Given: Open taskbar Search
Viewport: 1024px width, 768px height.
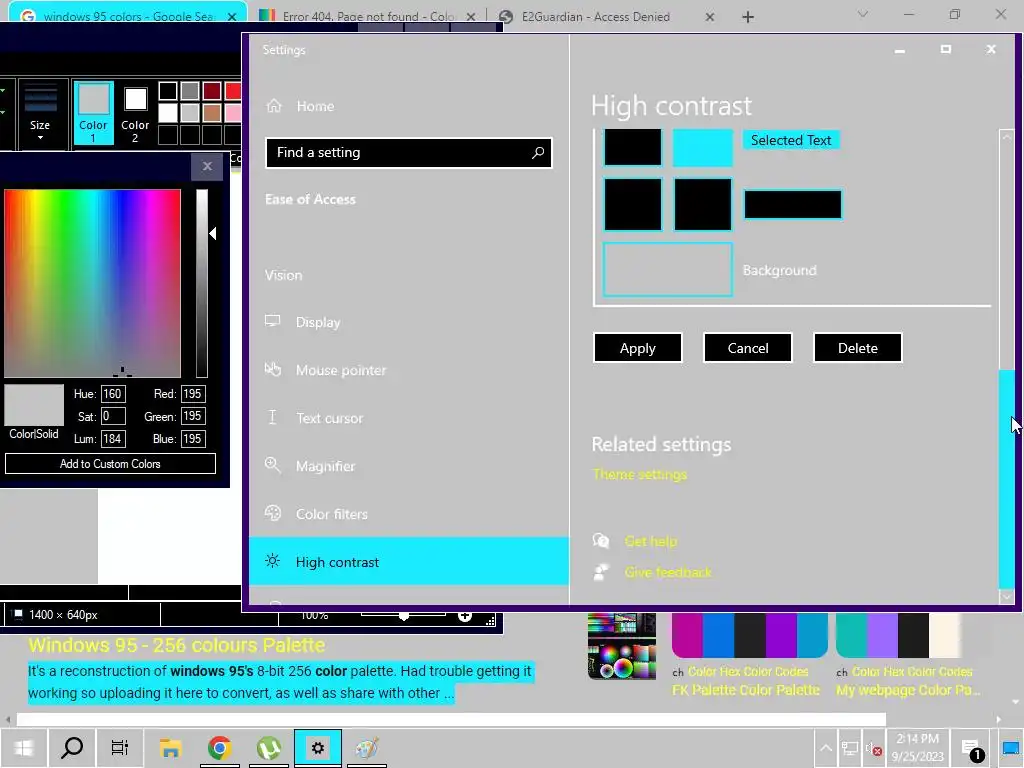Looking at the screenshot, I should [x=72, y=748].
